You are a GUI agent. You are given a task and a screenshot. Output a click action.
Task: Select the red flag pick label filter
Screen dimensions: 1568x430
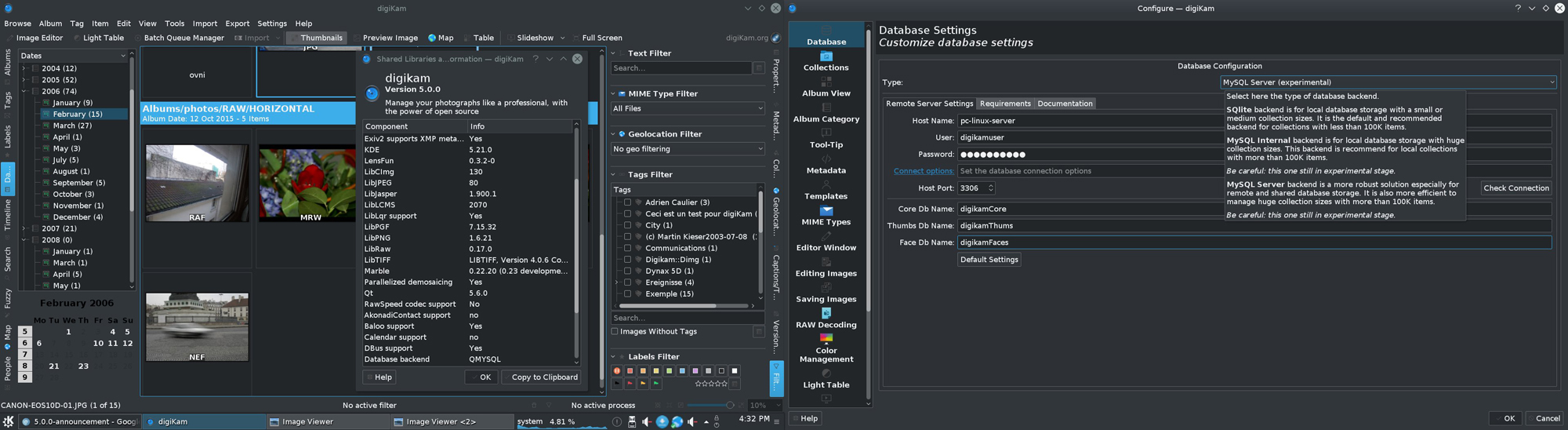[630, 384]
